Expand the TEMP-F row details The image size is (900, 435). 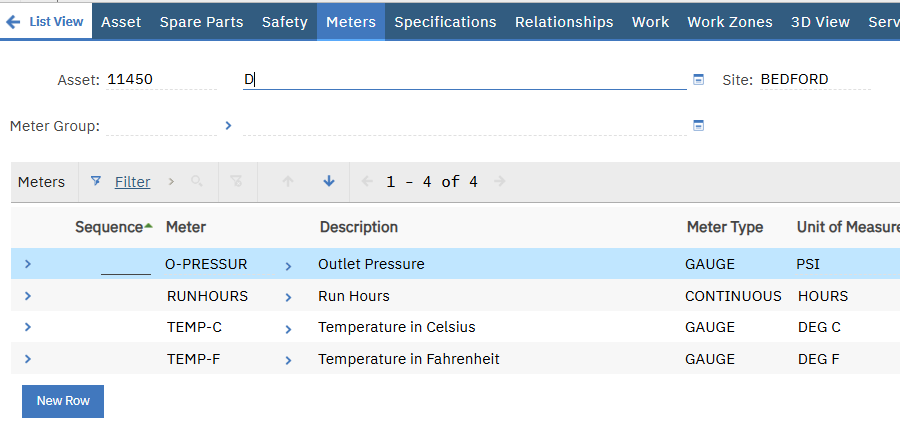pos(28,359)
